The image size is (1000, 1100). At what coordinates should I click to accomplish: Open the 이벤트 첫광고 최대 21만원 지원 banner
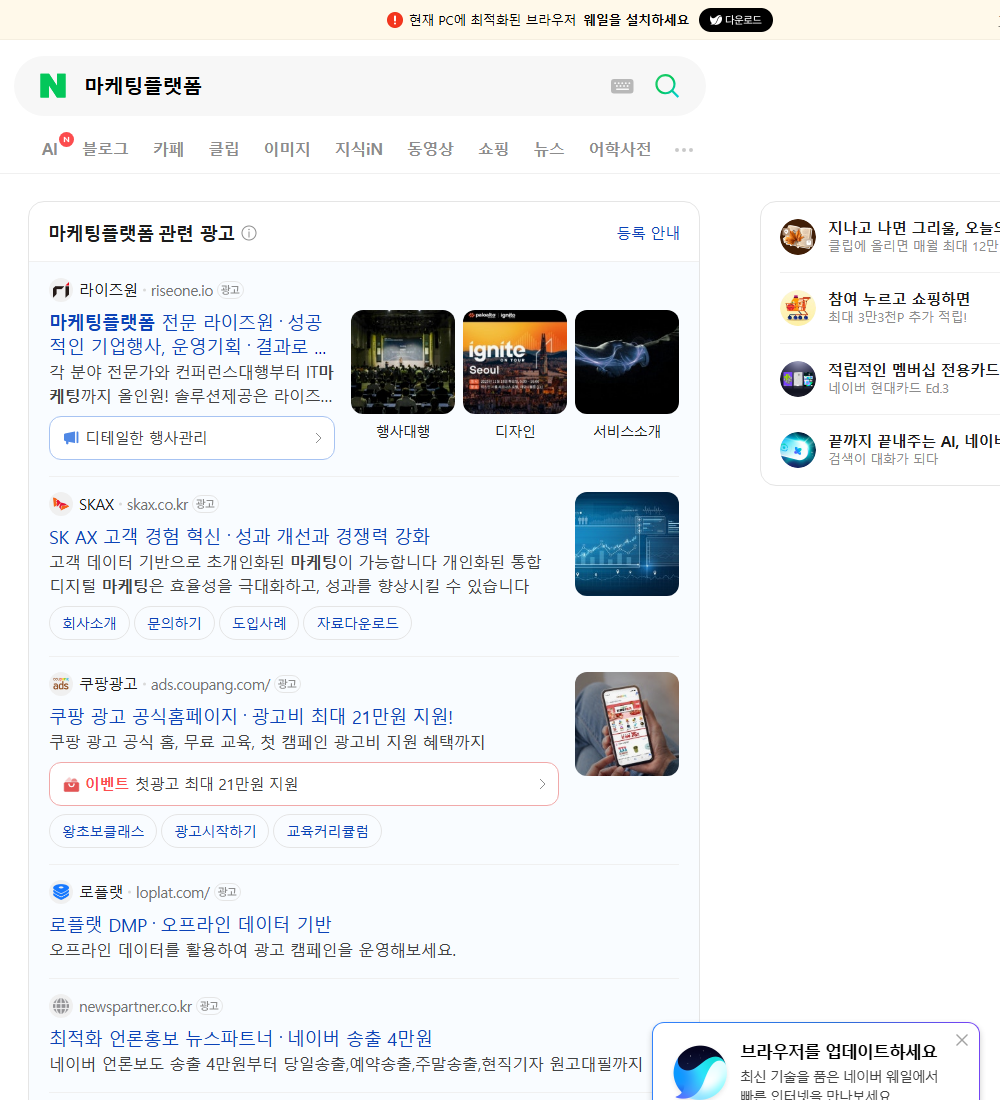click(x=304, y=784)
